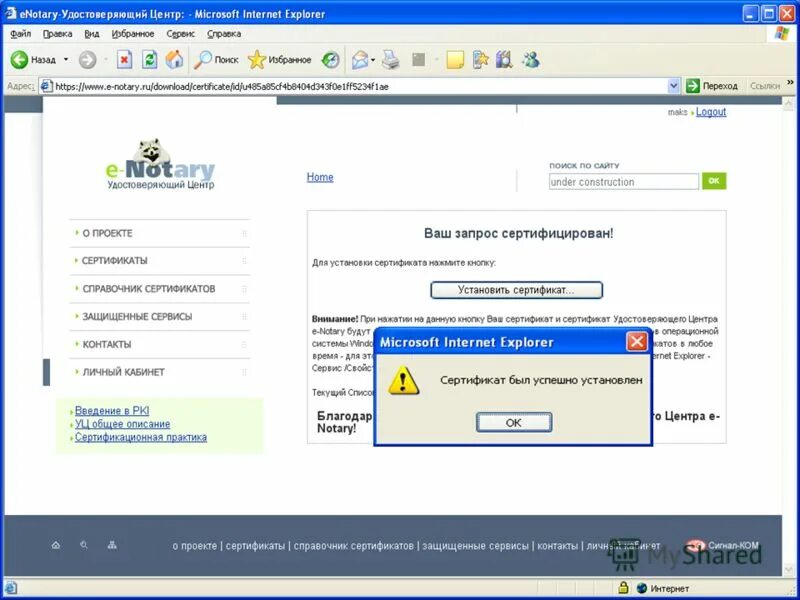Click the yellow warning icon in dialog
The image size is (800, 600).
point(404,380)
